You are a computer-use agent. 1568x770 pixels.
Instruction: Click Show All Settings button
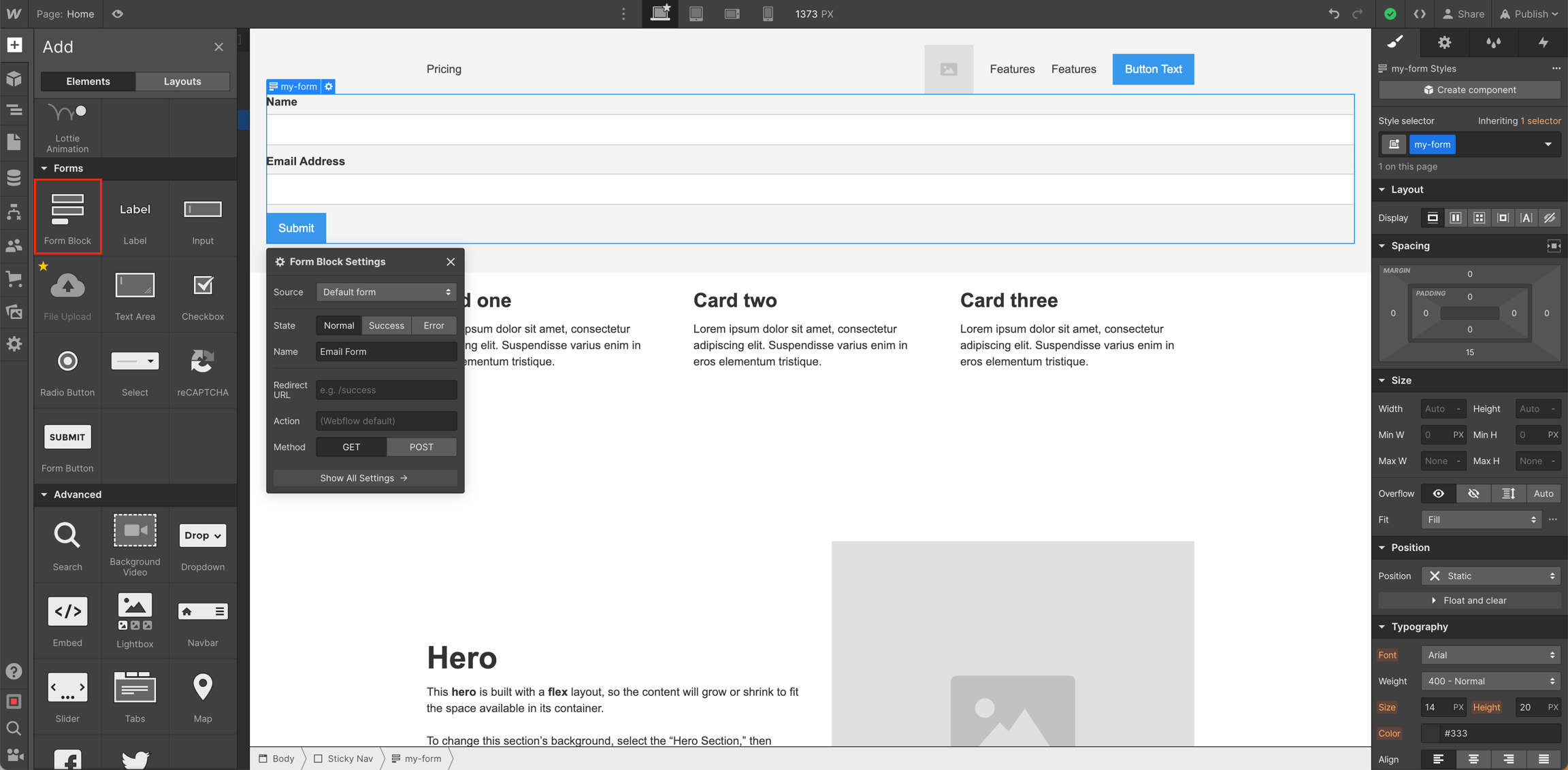point(364,478)
